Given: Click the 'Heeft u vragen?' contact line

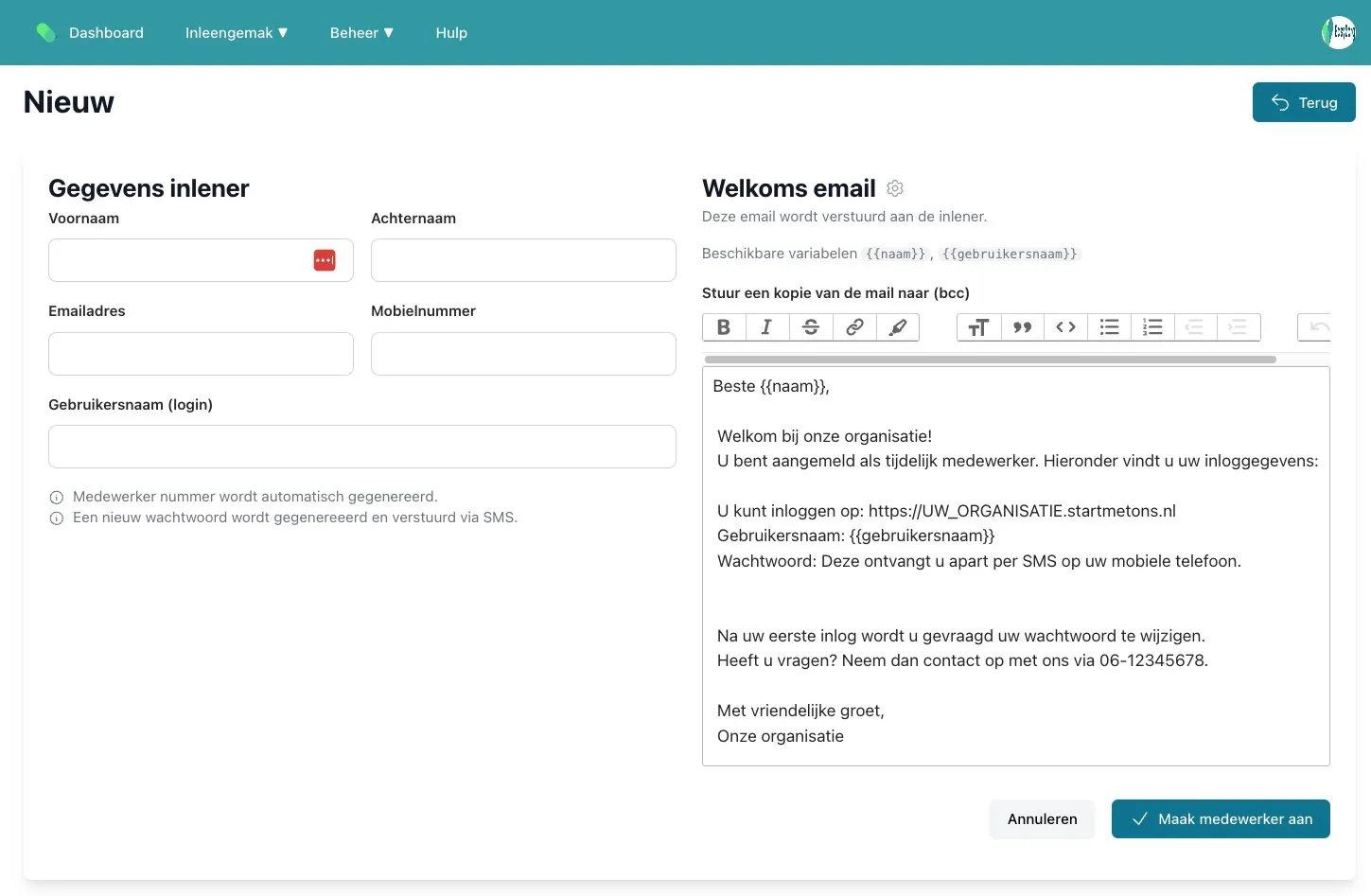Looking at the screenshot, I should pos(962,660).
